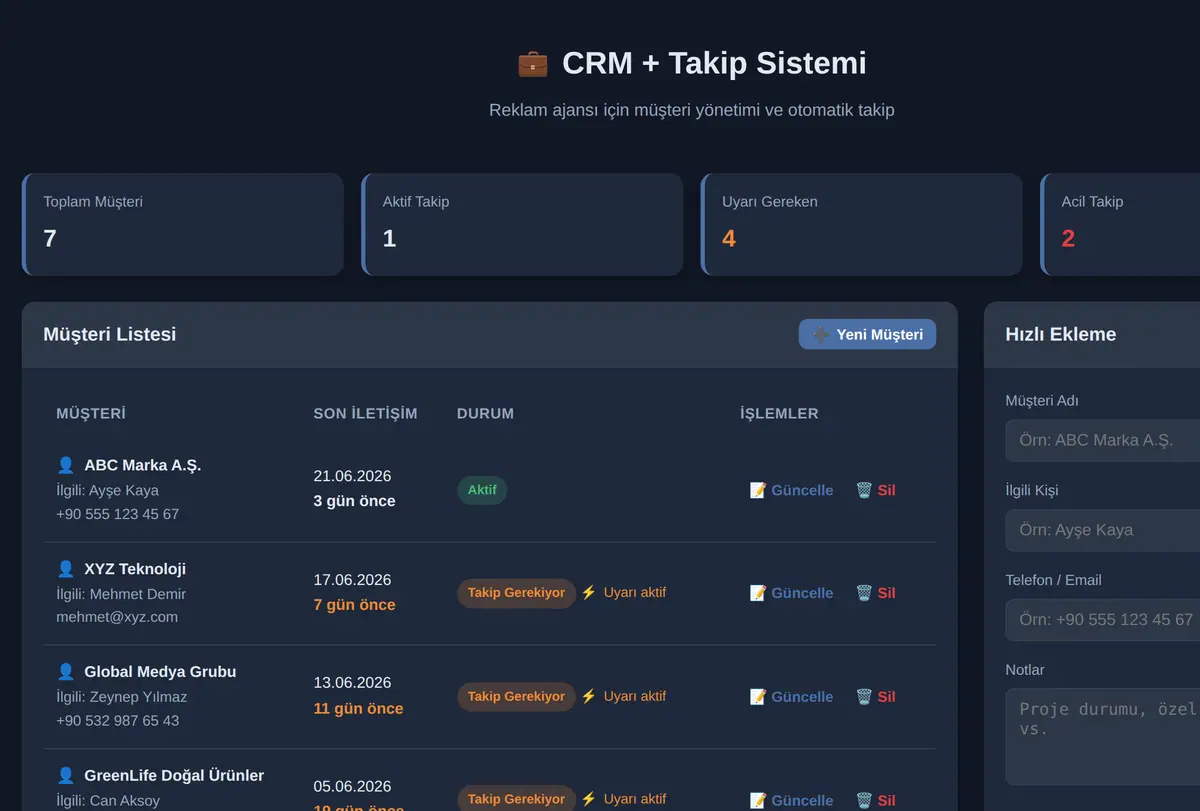Click Takip Gerekiyor badge for GreenLife
The height and width of the screenshot is (811, 1200).
516,799
